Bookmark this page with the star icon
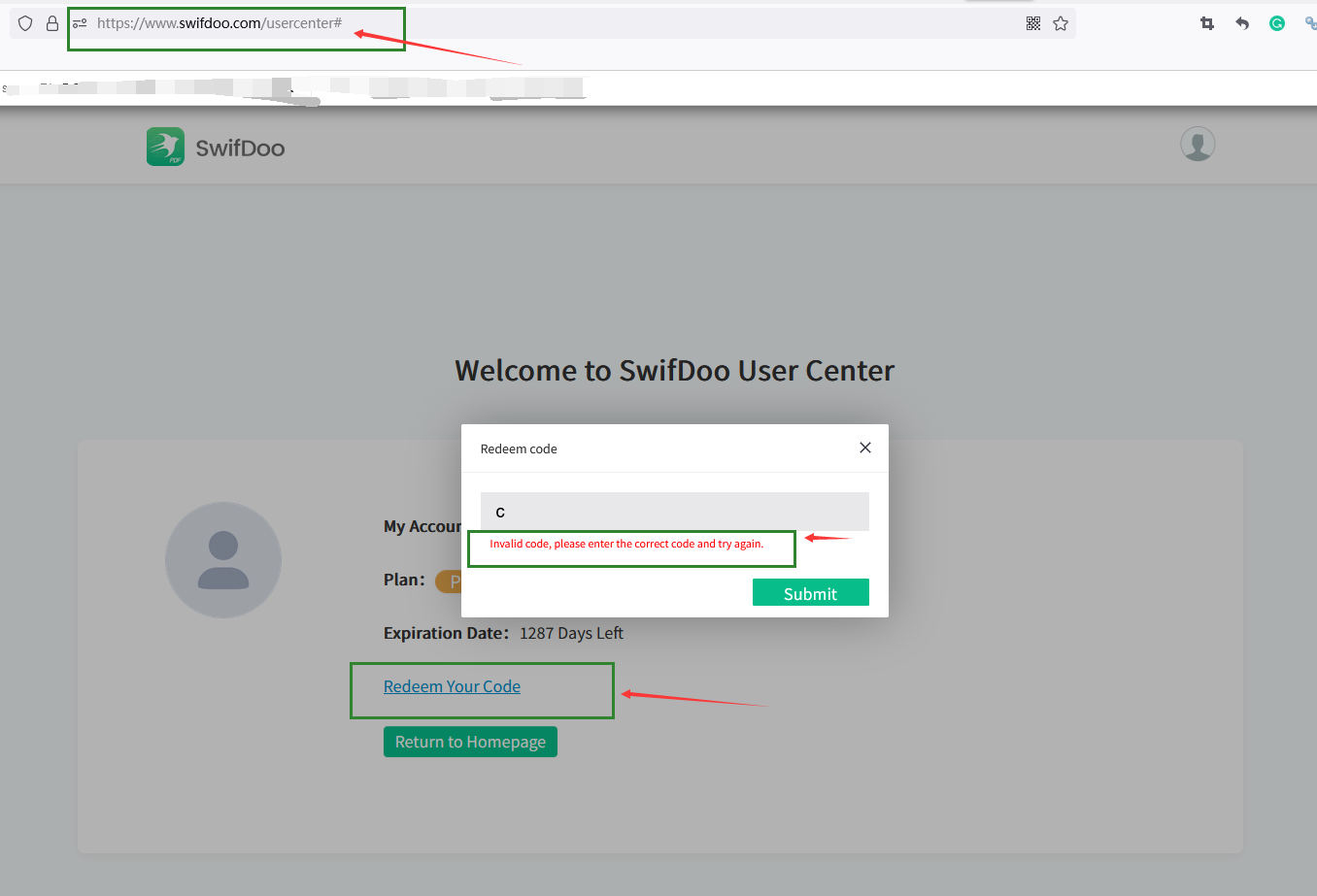 click(1061, 23)
